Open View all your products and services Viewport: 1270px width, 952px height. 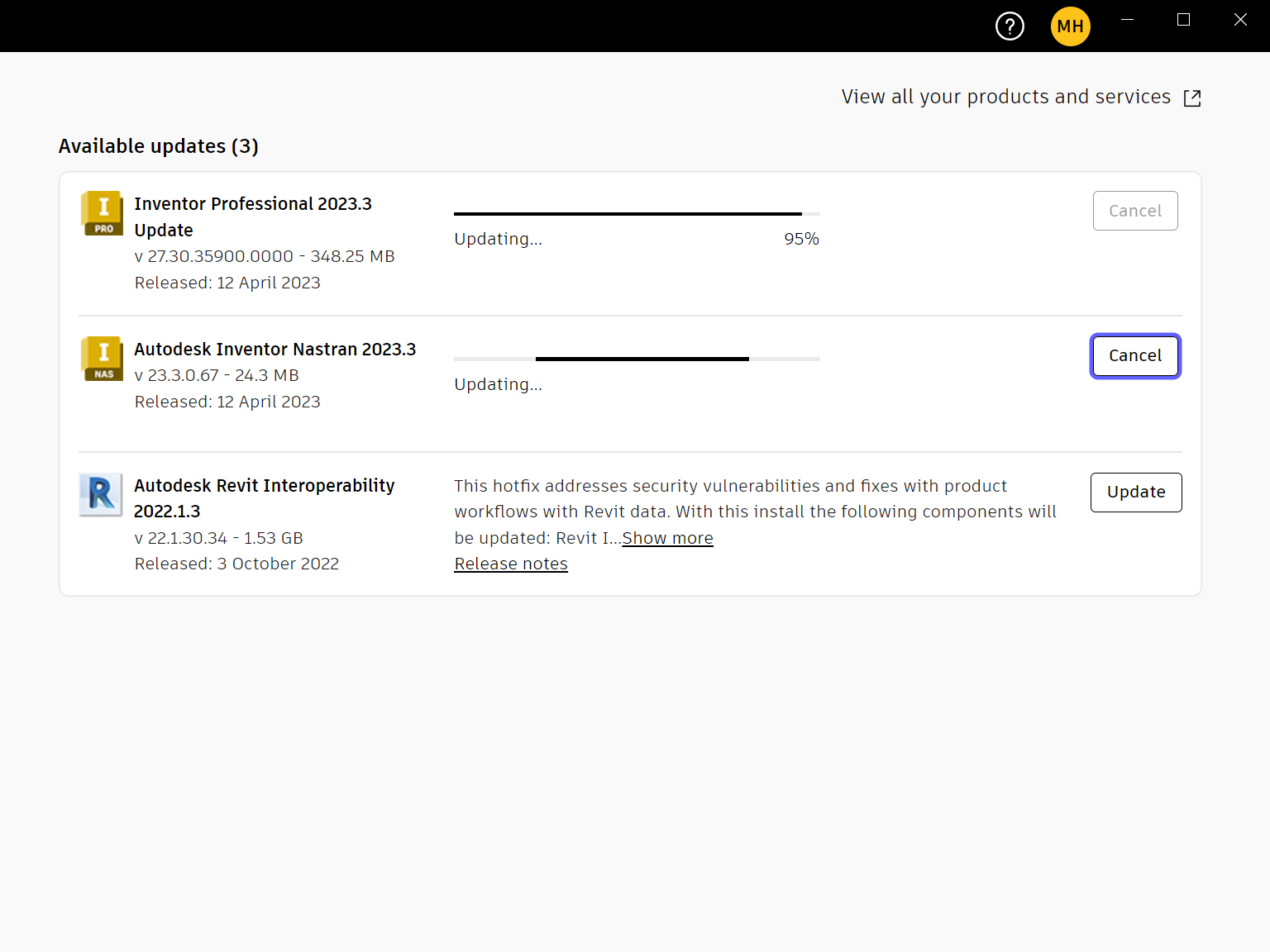(1005, 97)
